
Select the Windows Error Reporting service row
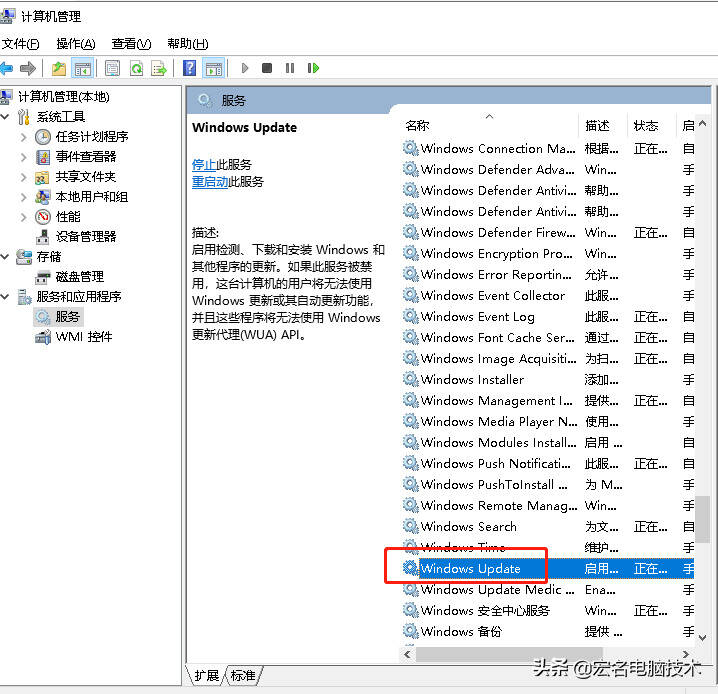(x=548, y=275)
